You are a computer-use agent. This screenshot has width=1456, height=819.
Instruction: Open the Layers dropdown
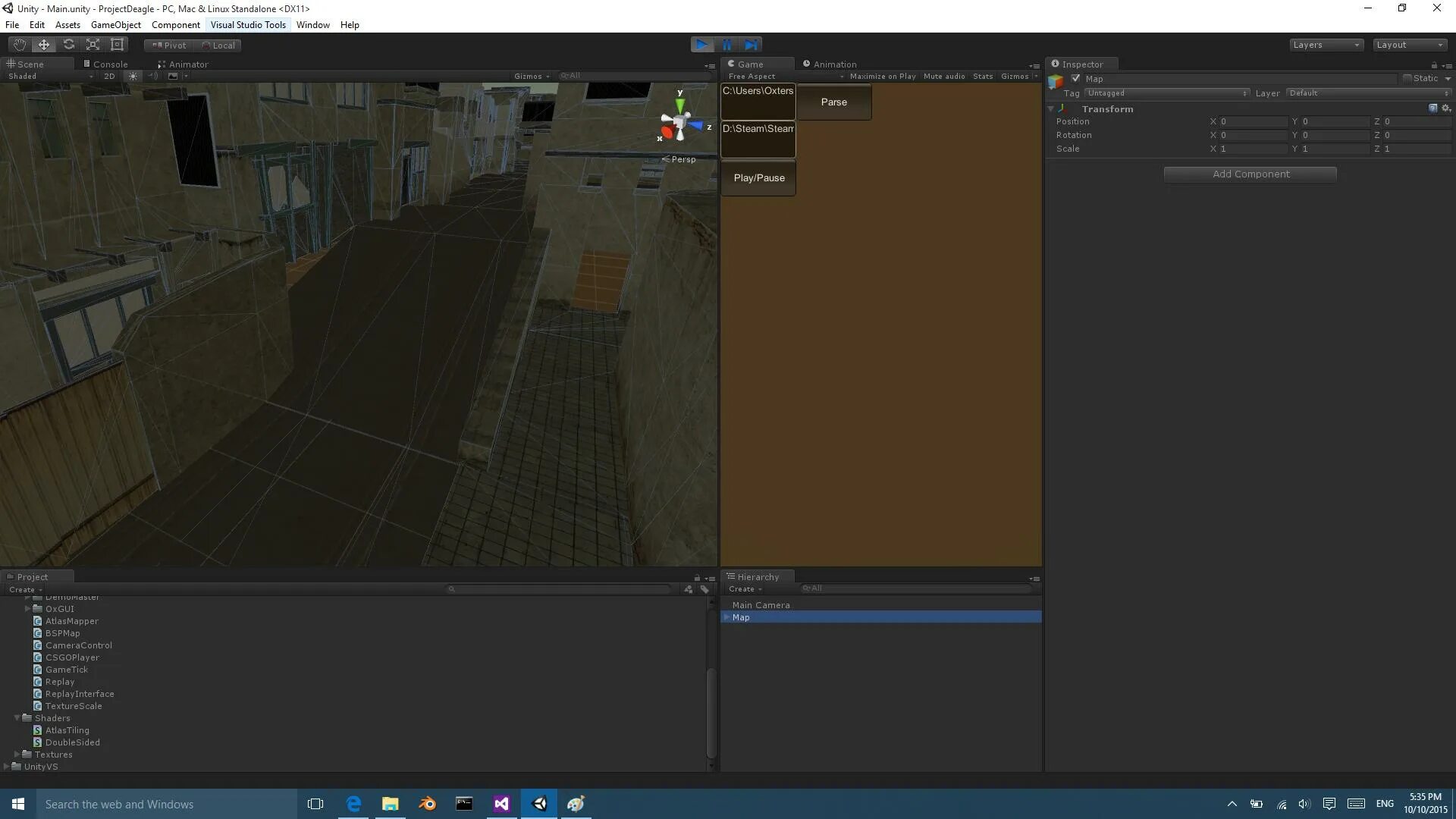pyautogui.click(x=1326, y=45)
